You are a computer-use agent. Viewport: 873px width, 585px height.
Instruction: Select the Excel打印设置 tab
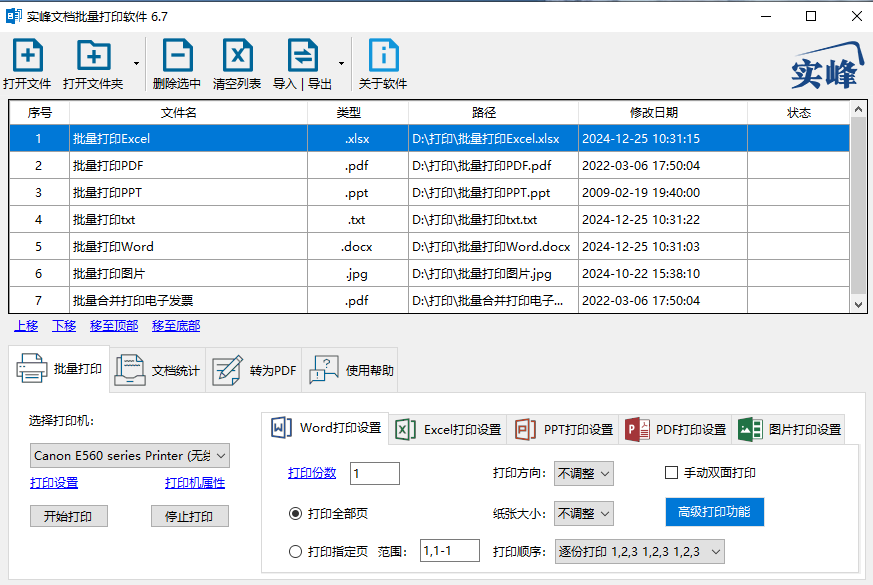coord(448,430)
